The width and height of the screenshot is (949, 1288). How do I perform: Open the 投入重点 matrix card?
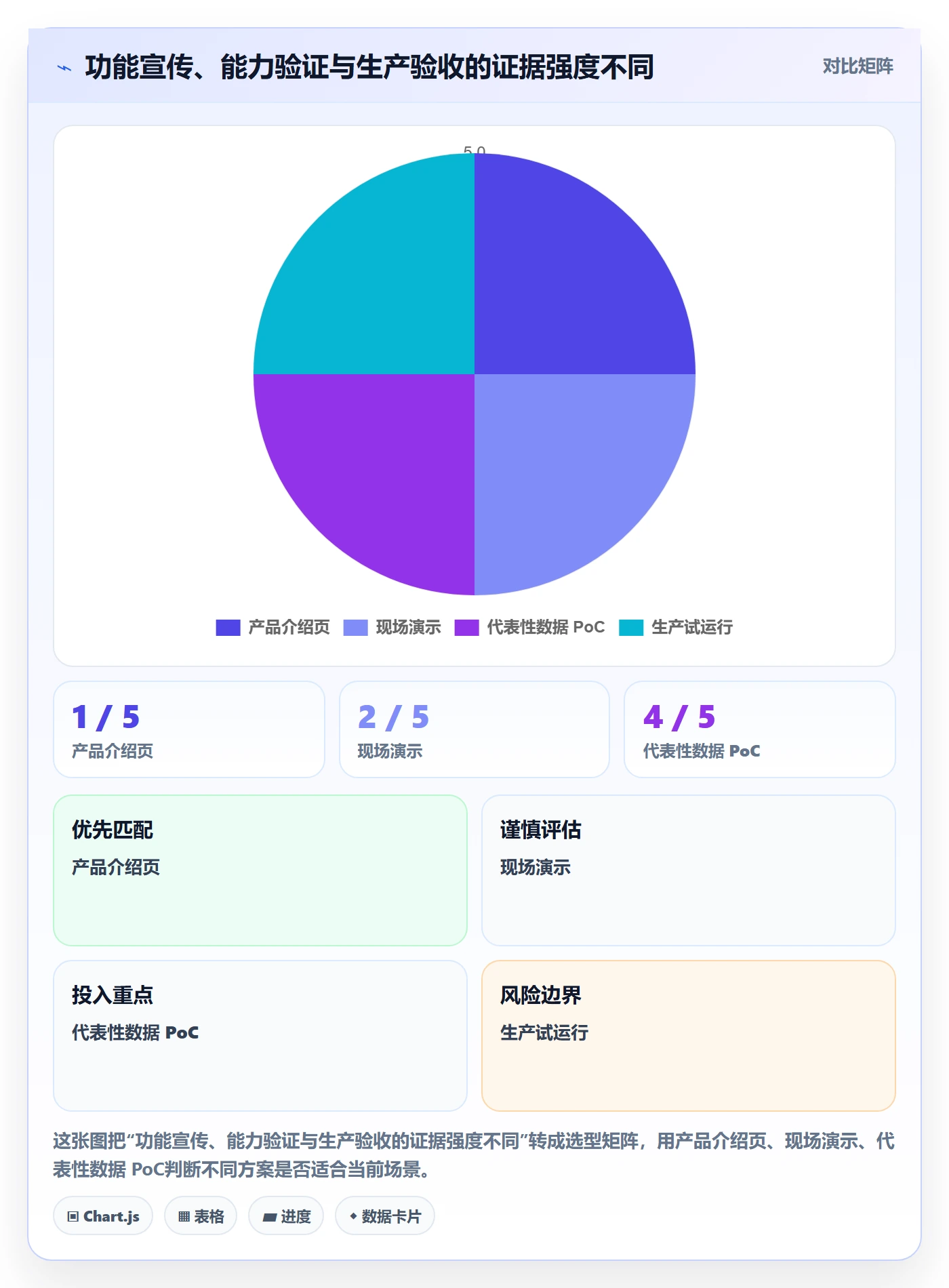click(x=260, y=1036)
